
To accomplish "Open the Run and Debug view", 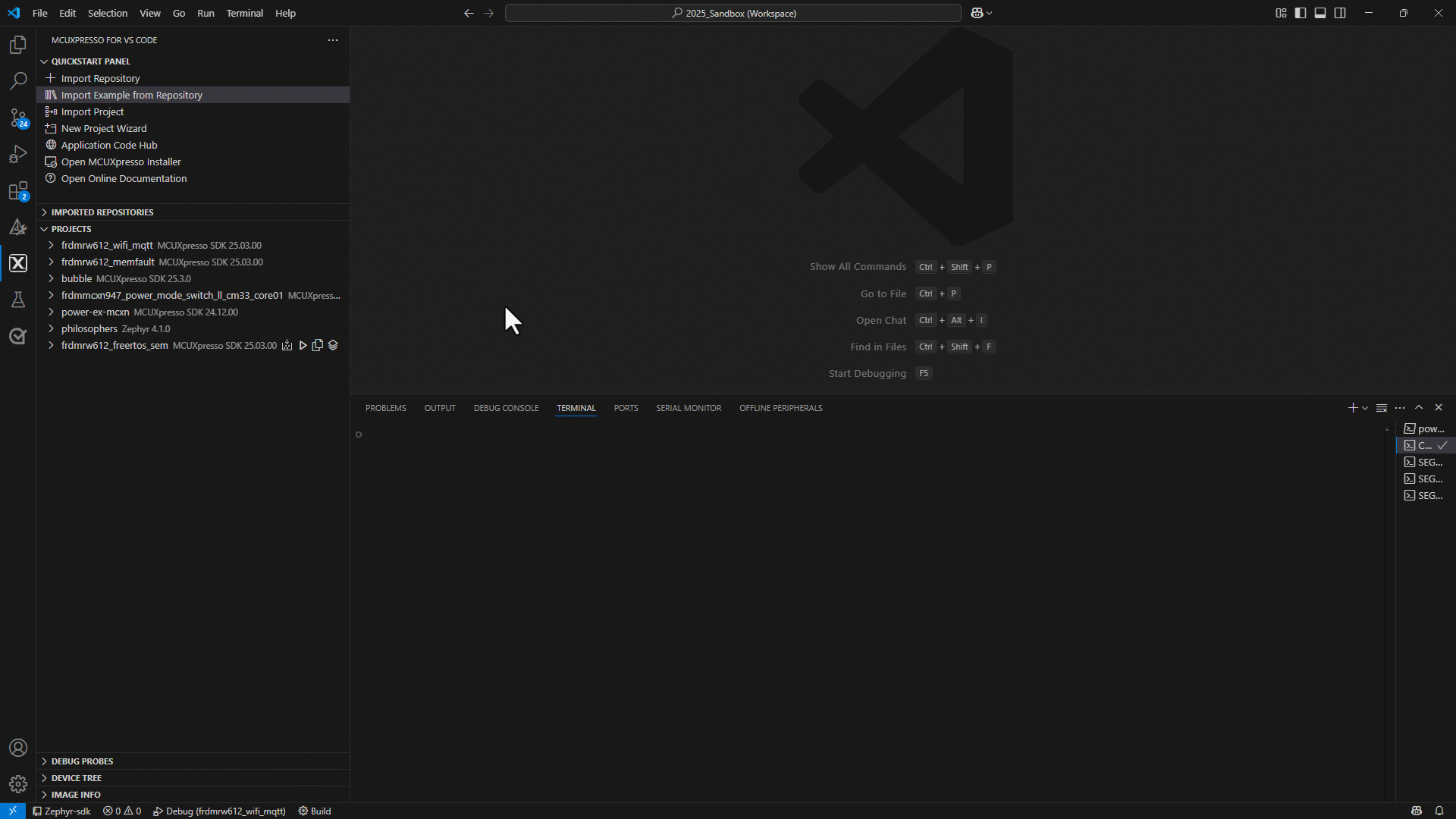I will [18, 154].
